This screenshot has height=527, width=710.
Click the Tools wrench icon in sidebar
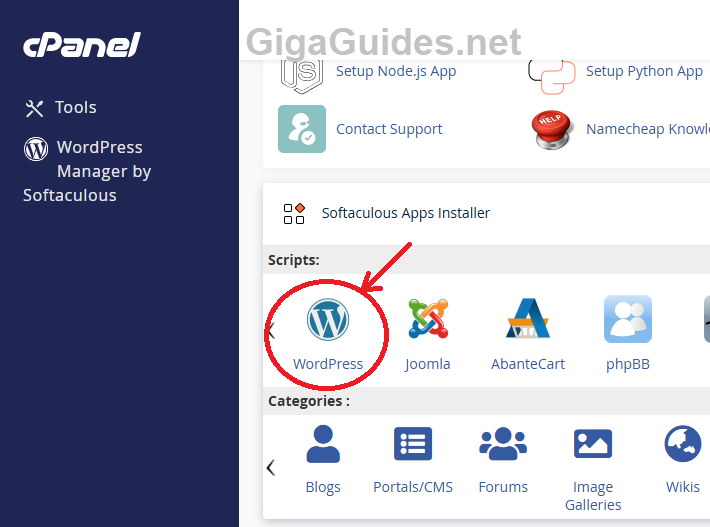(34, 109)
